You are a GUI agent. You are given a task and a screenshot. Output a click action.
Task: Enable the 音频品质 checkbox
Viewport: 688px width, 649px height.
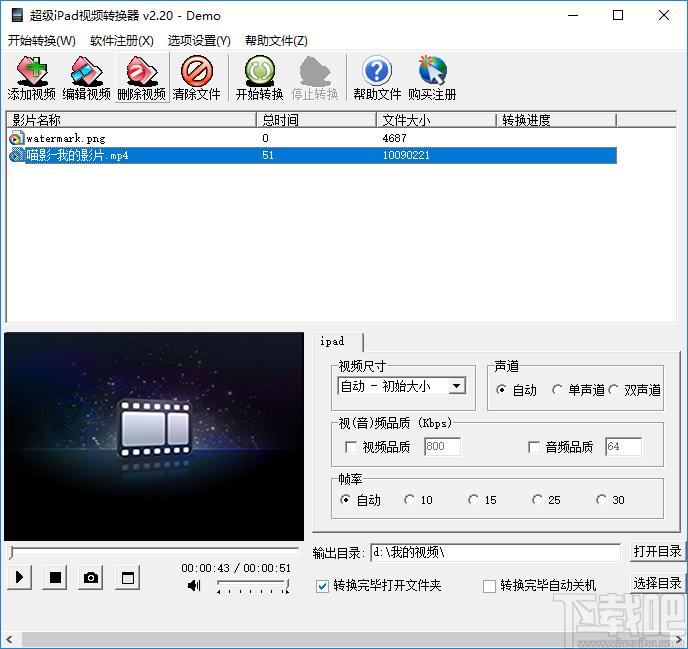tap(534, 447)
